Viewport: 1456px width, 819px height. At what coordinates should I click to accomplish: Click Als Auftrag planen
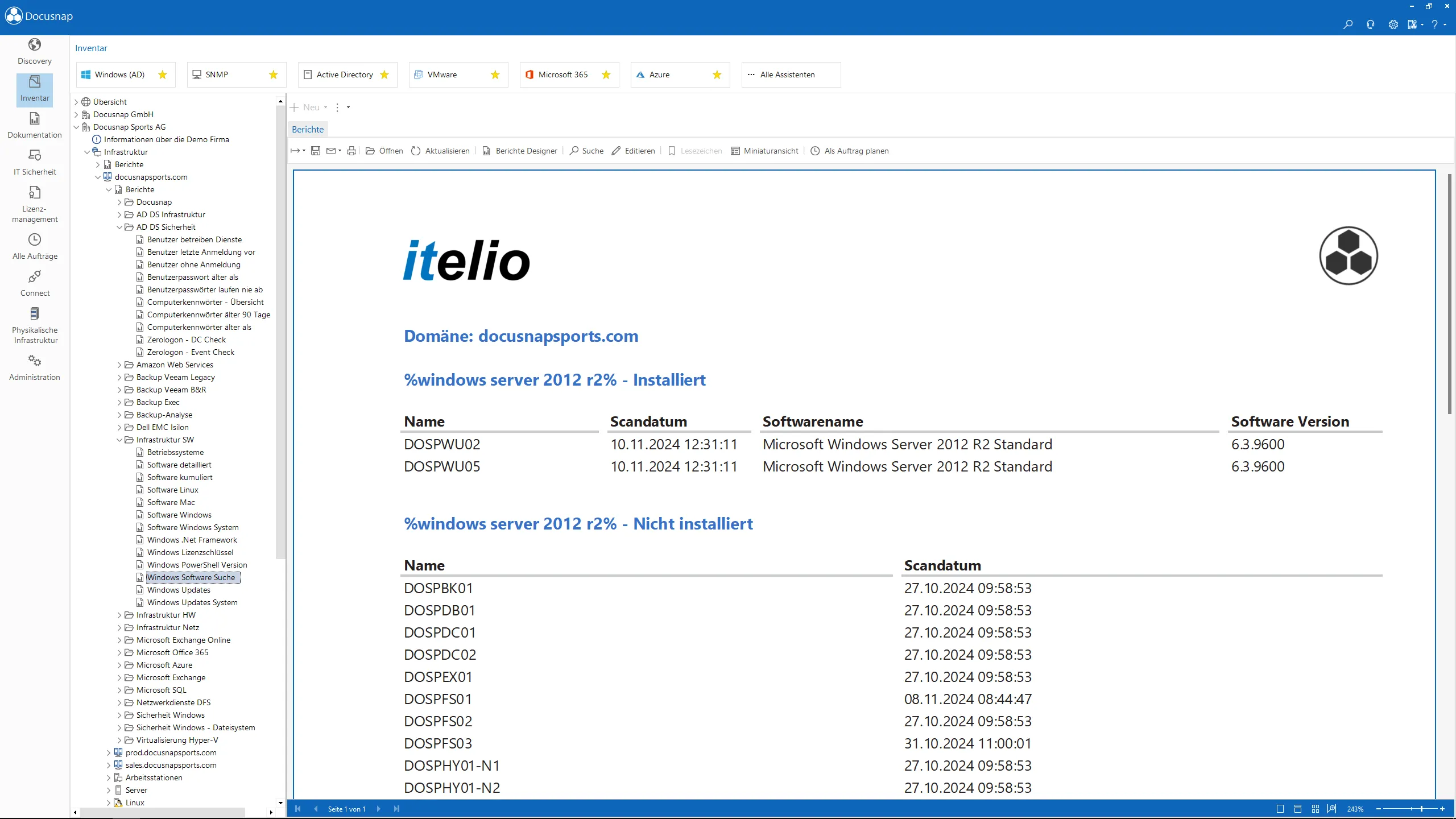[x=849, y=151]
